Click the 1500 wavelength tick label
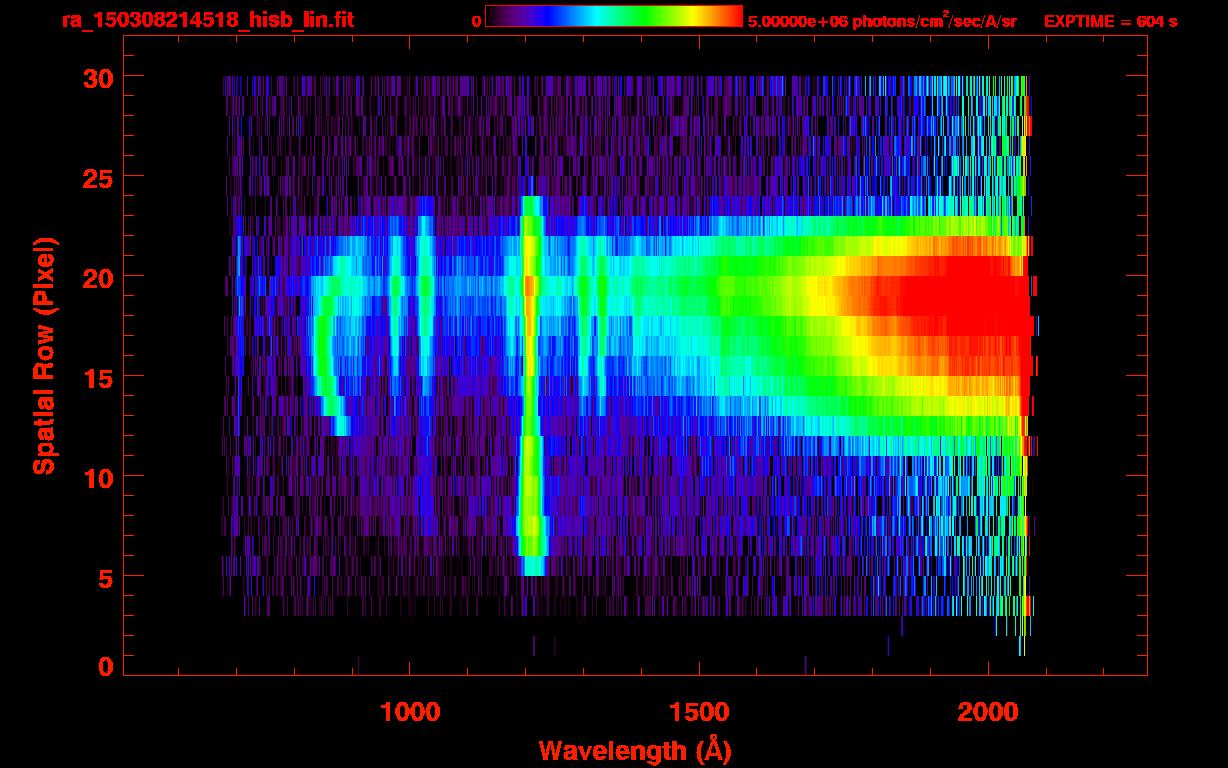This screenshot has width=1228, height=768. tap(699, 711)
